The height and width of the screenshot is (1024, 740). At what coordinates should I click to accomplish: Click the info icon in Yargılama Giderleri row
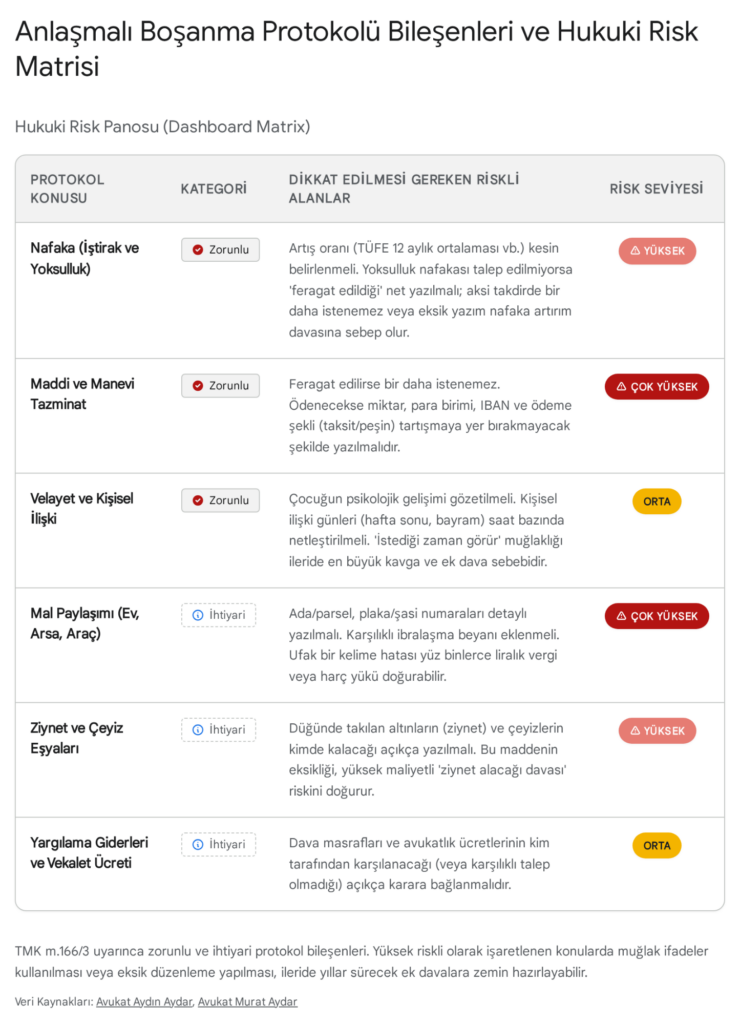click(198, 844)
